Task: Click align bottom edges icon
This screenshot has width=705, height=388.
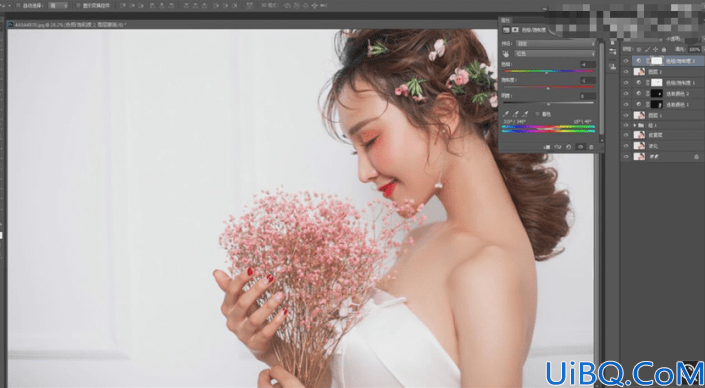Action: pyautogui.click(x=141, y=5)
